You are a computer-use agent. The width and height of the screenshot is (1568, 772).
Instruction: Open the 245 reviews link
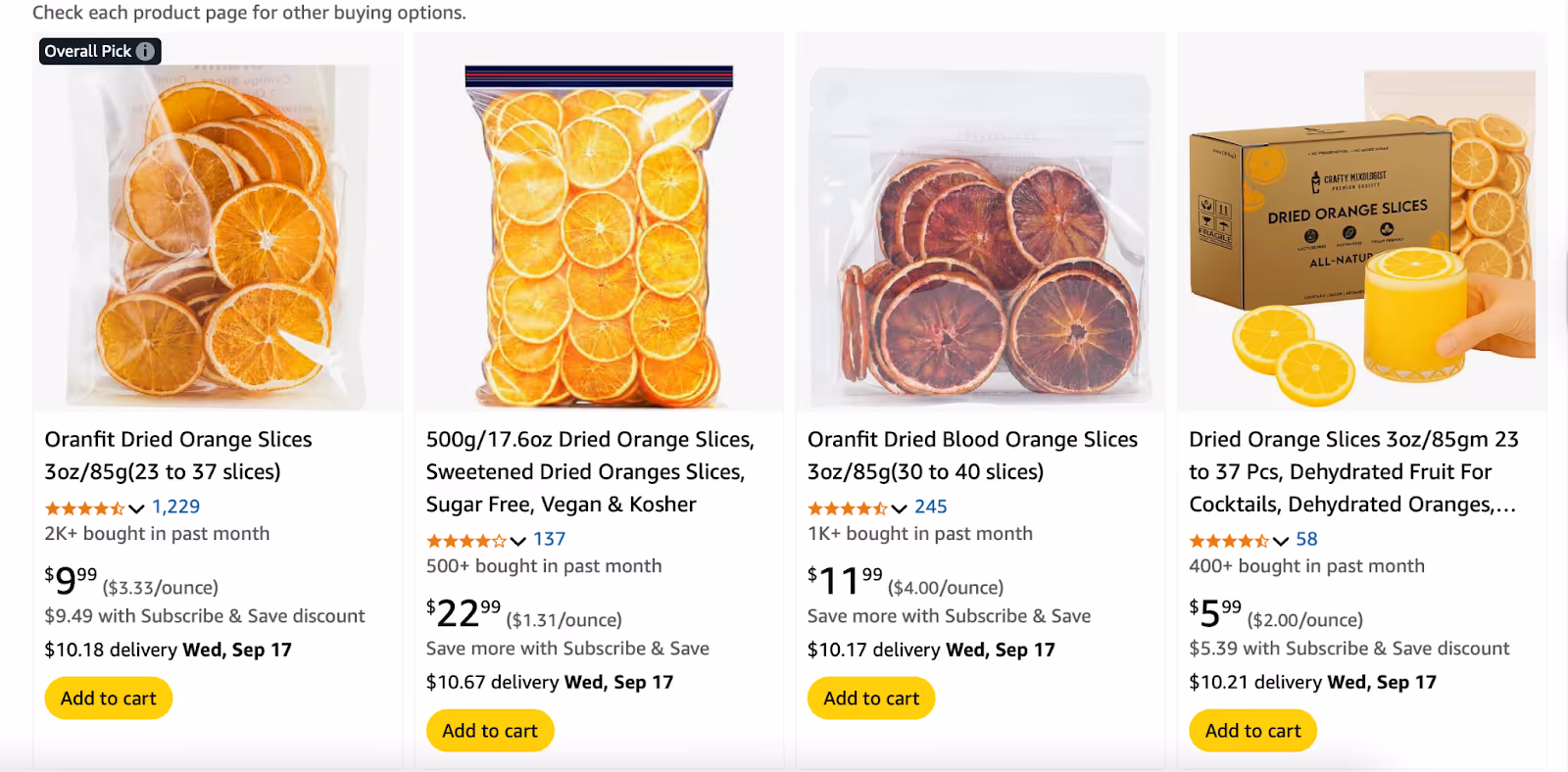(931, 507)
